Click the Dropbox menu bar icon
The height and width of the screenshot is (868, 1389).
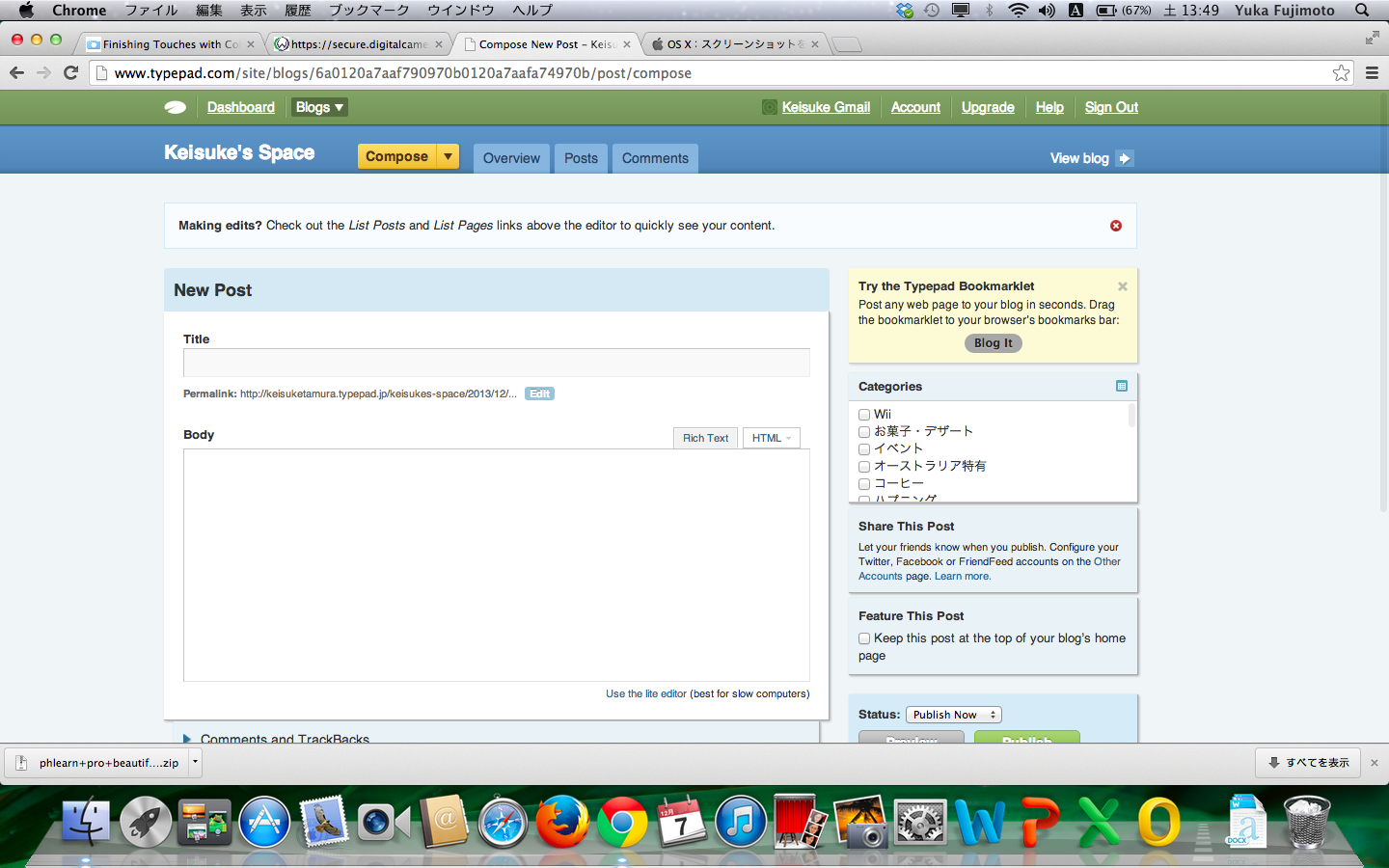point(904,11)
